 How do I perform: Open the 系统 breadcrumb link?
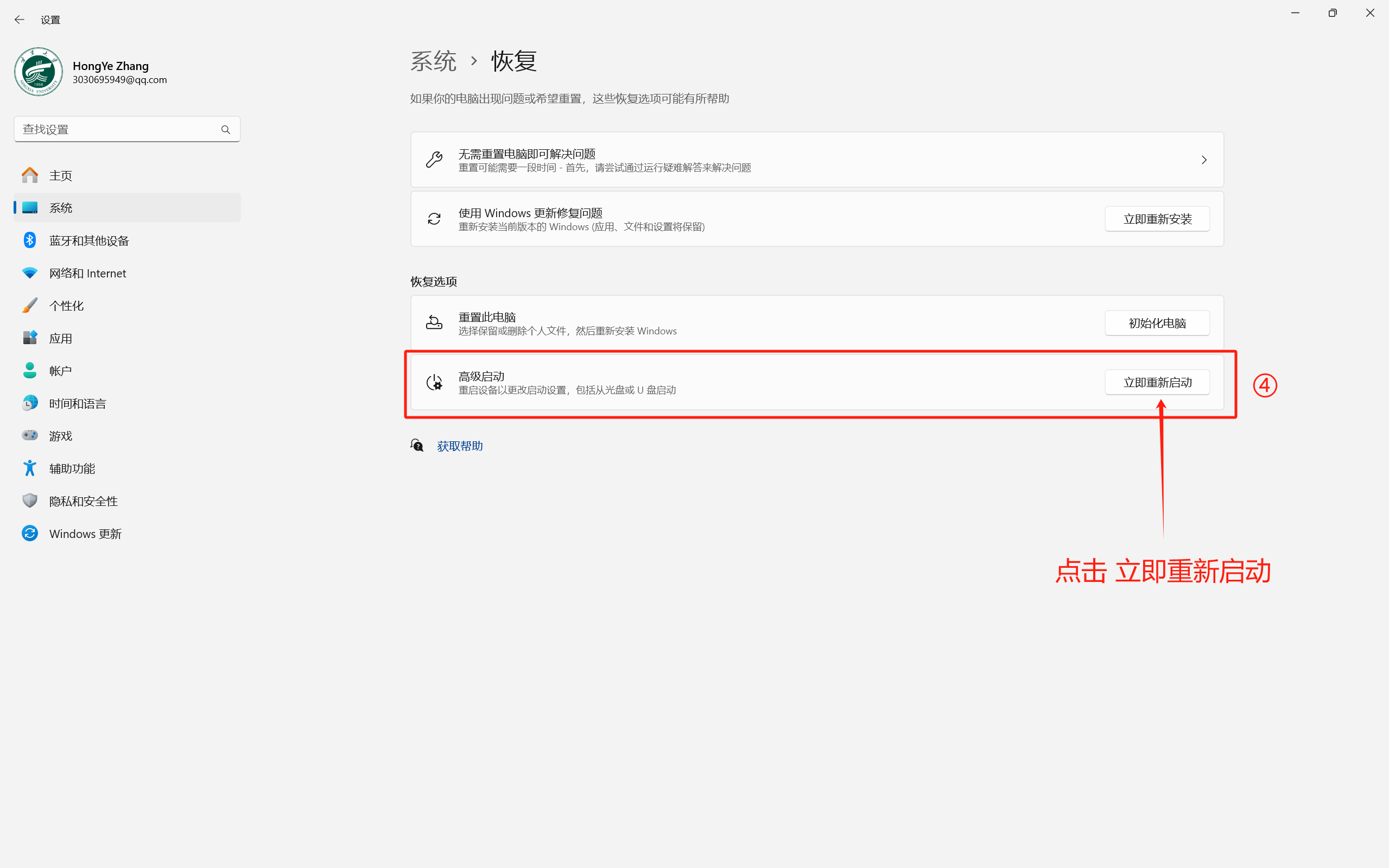coord(433,61)
